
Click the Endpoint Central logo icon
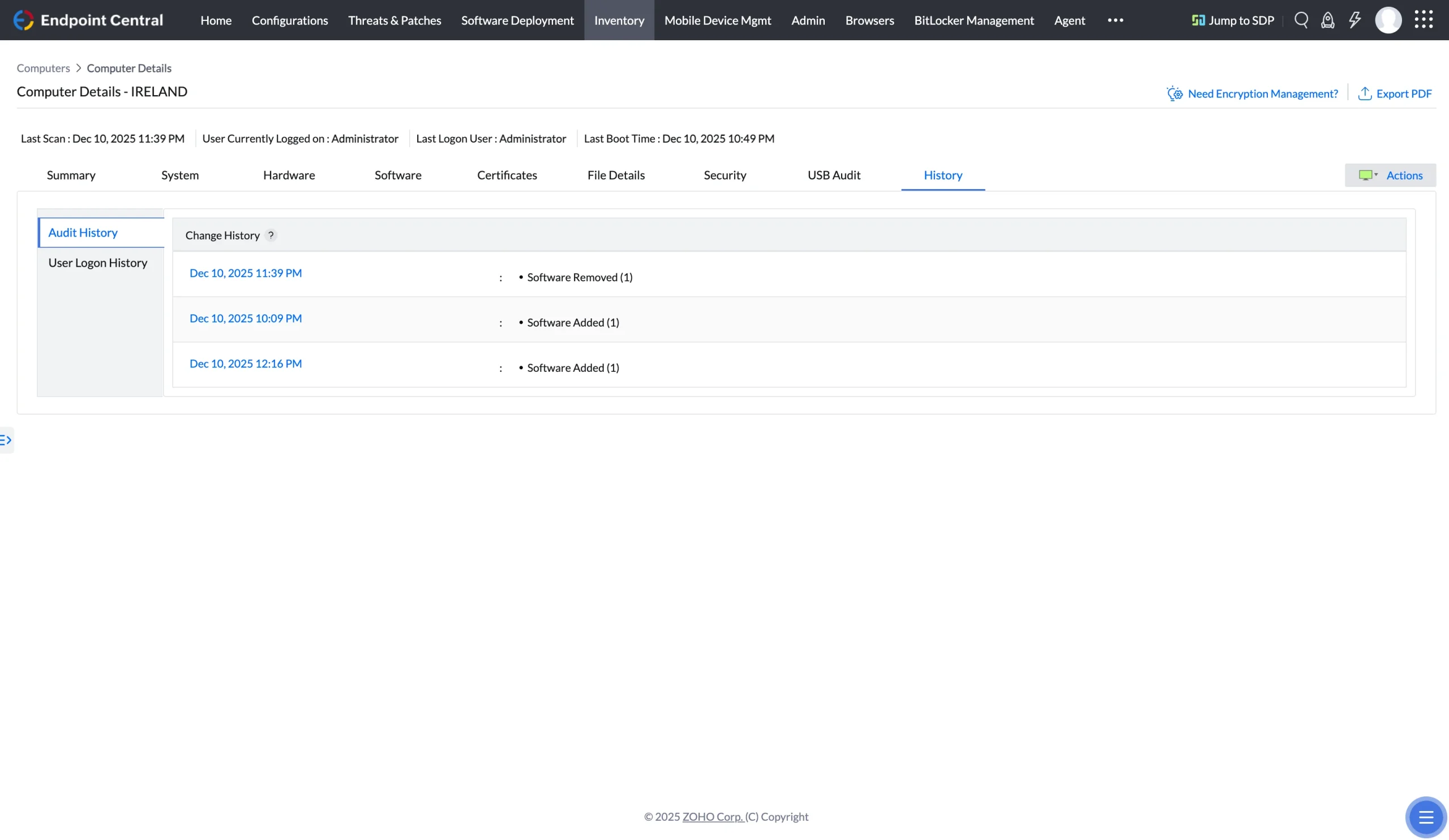click(x=24, y=20)
